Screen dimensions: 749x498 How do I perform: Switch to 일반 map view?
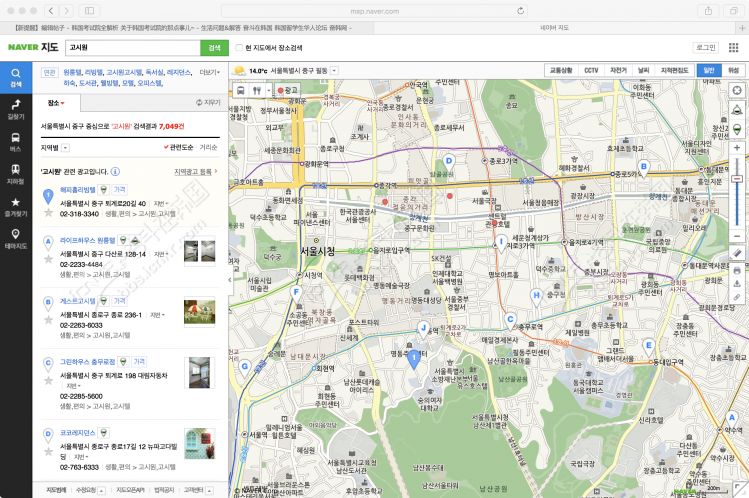[x=709, y=70]
